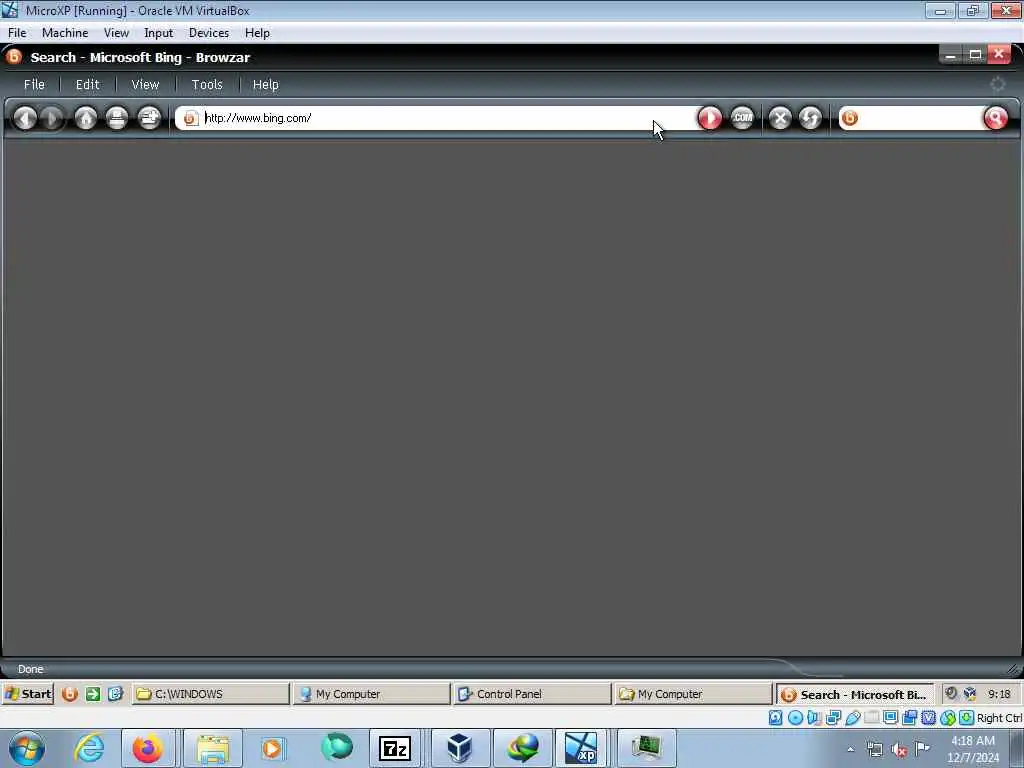This screenshot has height=768, width=1024.
Task: Open Firefox from the host taskbar
Action: [148, 748]
